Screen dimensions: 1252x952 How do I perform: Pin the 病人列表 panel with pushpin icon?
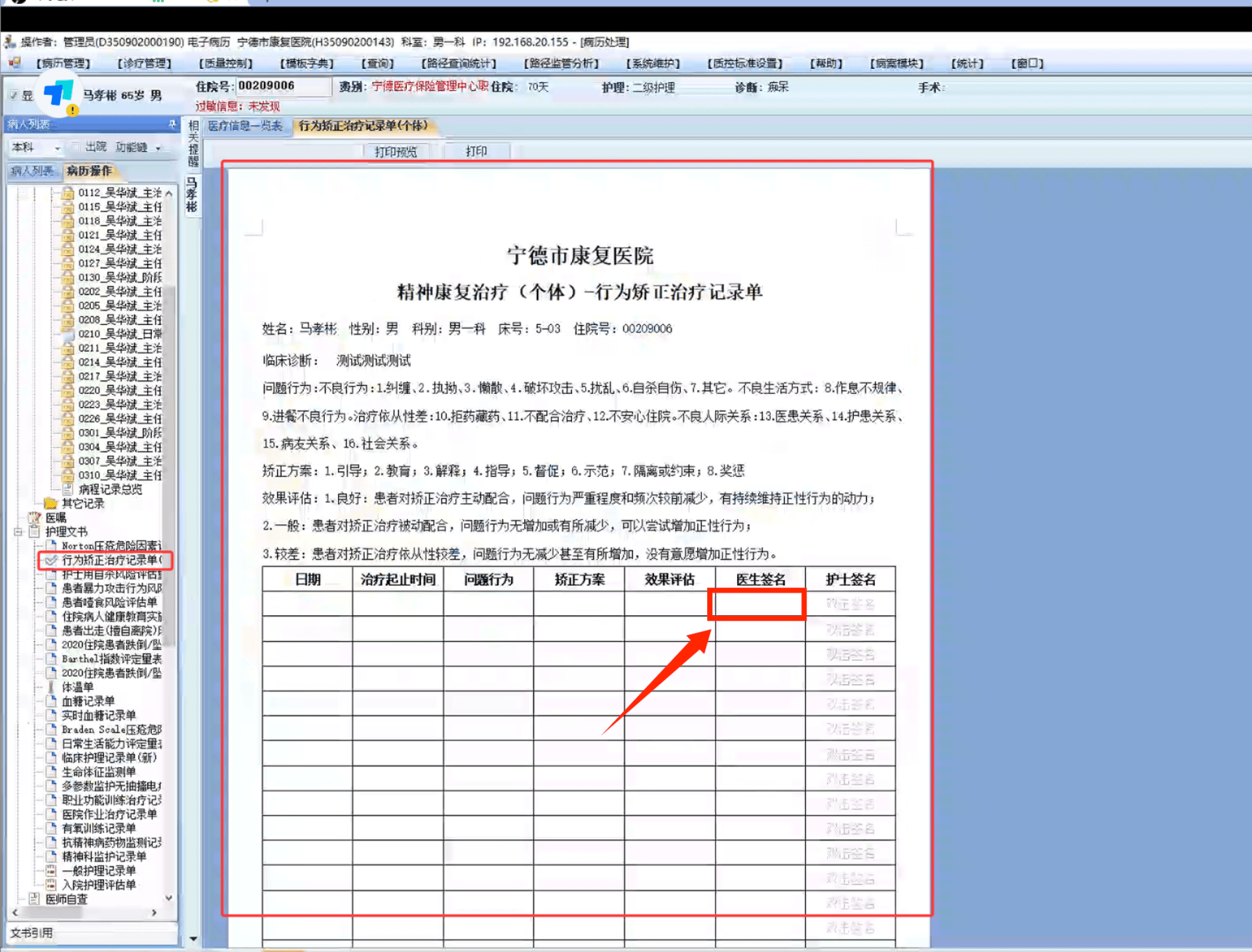pyautogui.click(x=172, y=124)
